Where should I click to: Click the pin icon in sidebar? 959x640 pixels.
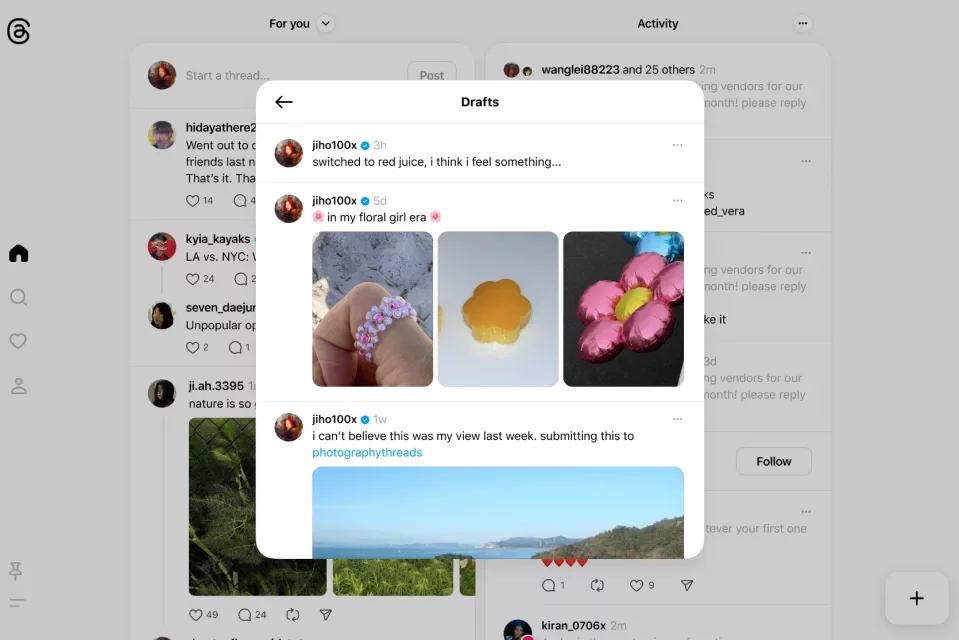(16, 570)
